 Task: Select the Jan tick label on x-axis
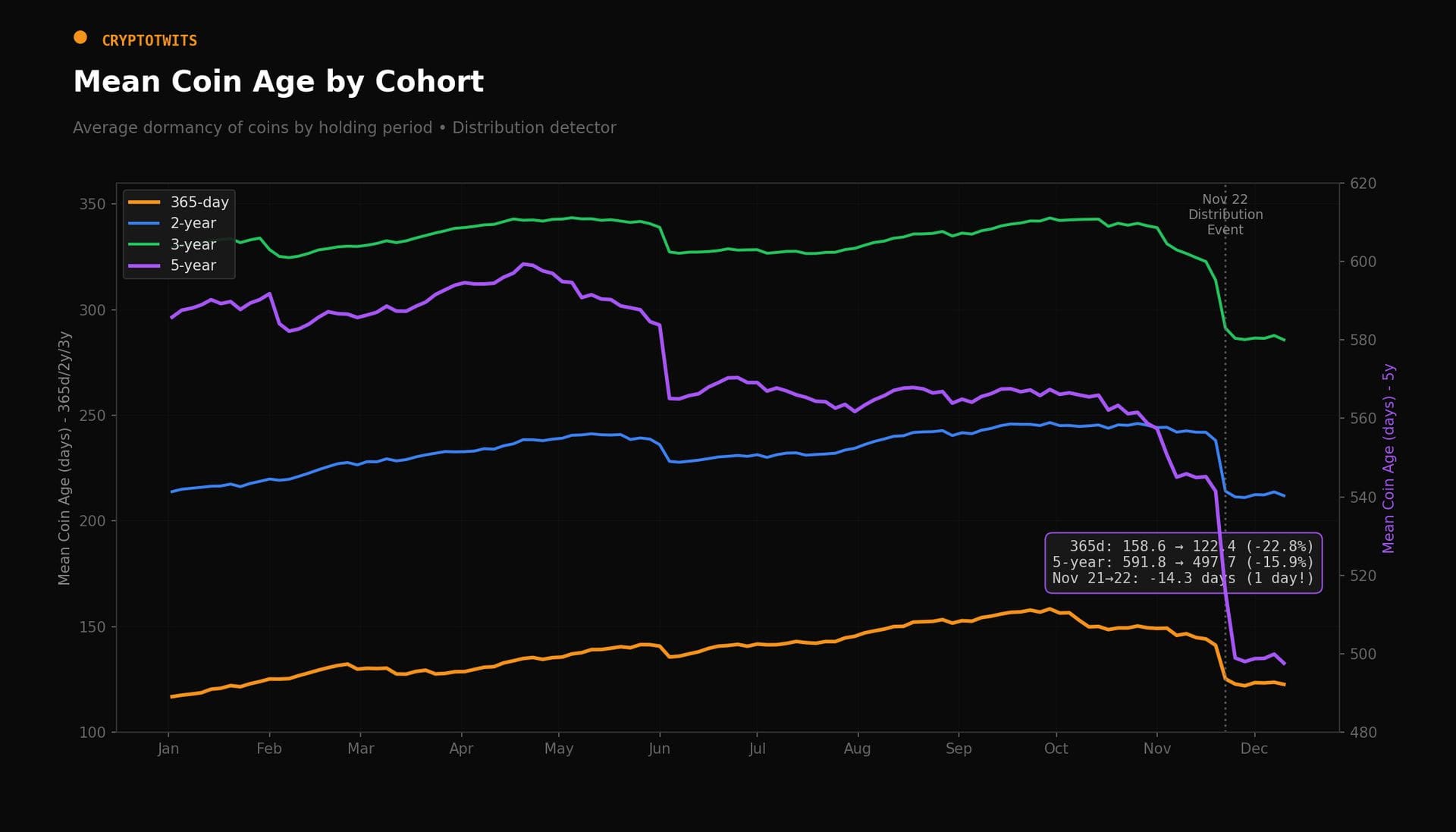168,749
